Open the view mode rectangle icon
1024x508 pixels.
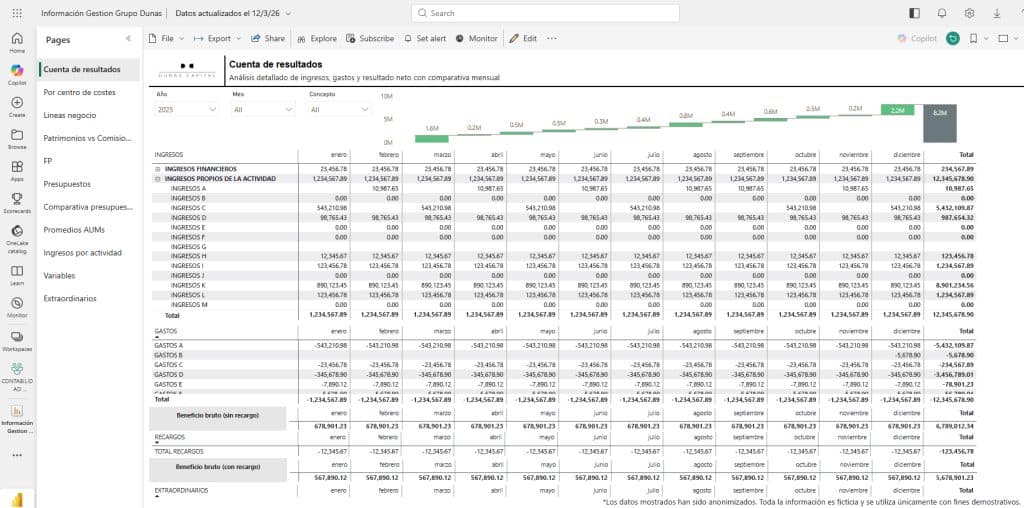(x=1004, y=39)
